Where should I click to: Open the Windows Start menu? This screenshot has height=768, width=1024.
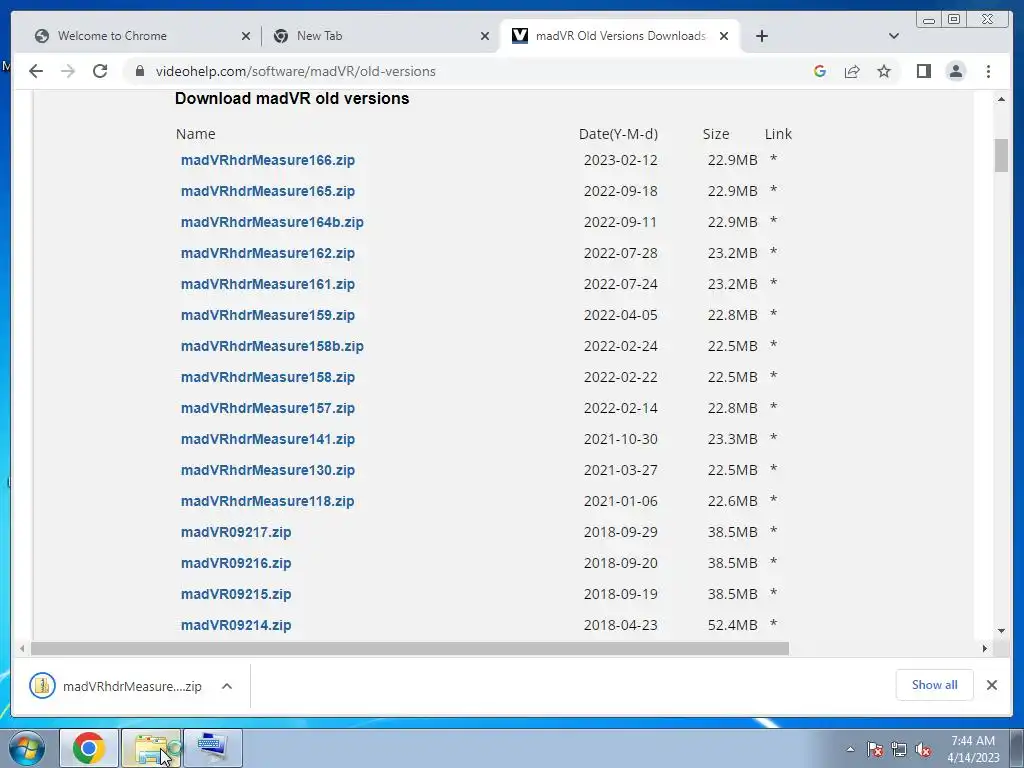click(x=26, y=748)
